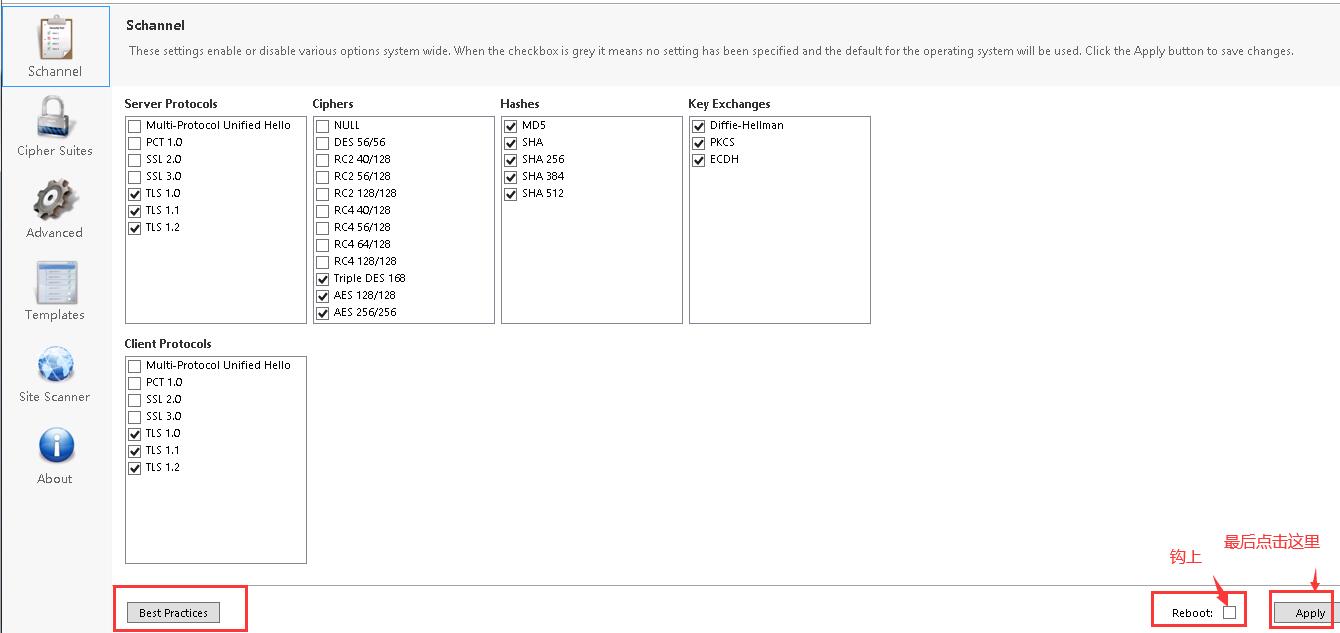Select the Site Scanner label in sidebar
Screen dimensions: 1340x633
pos(55,397)
